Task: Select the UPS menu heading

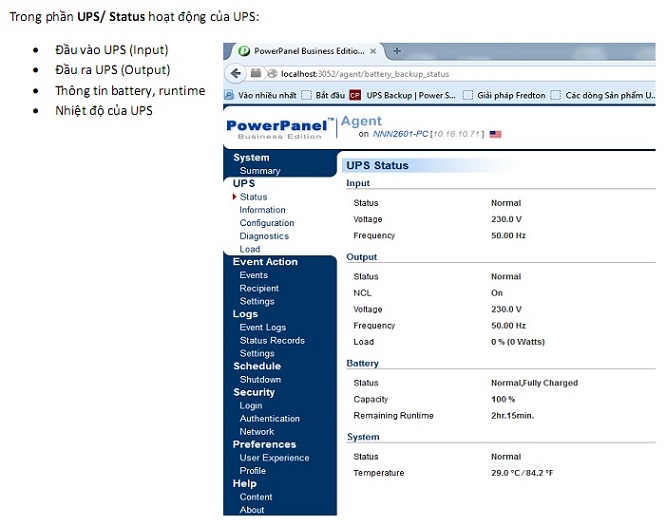Action: (x=244, y=184)
